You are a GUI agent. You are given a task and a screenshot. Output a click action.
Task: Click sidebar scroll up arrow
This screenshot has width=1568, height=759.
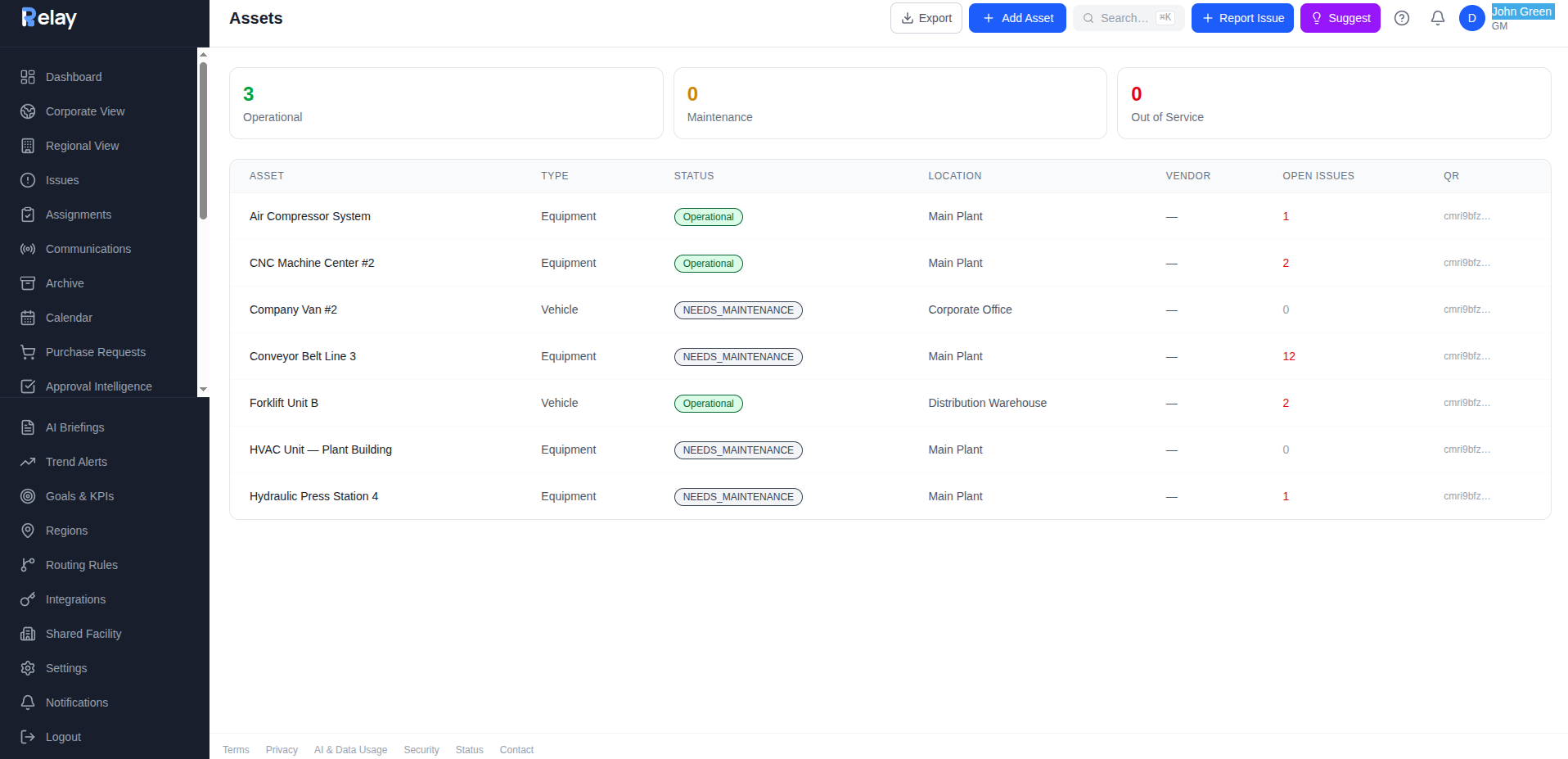click(x=203, y=54)
